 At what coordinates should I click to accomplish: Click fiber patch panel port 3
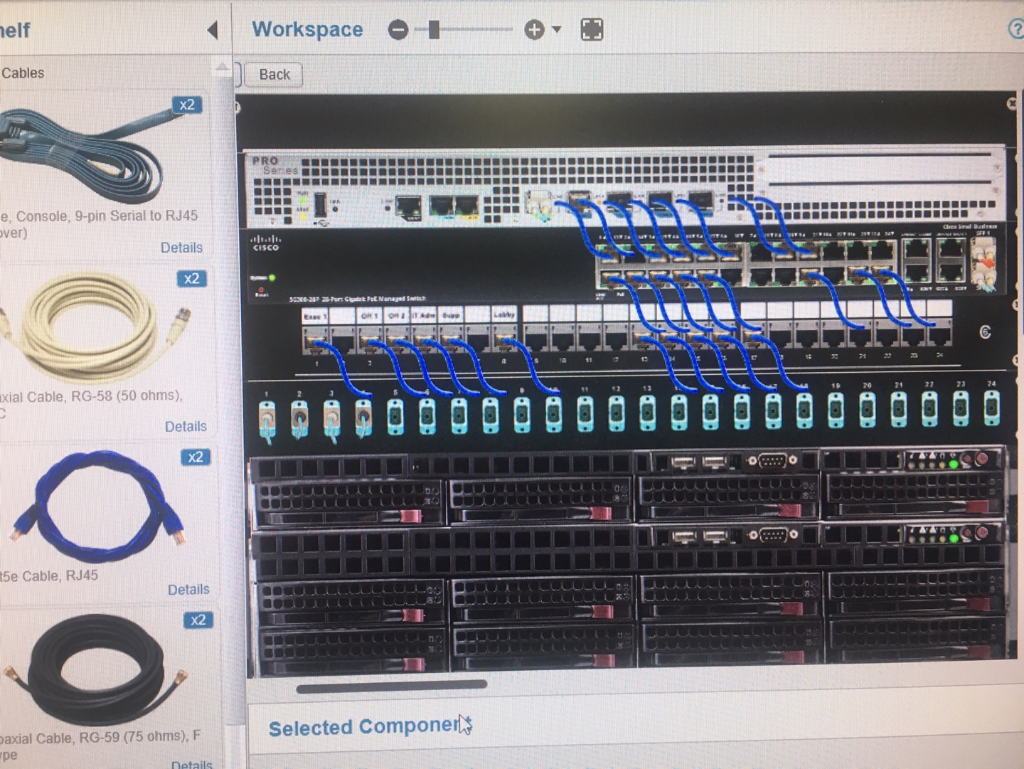point(331,417)
